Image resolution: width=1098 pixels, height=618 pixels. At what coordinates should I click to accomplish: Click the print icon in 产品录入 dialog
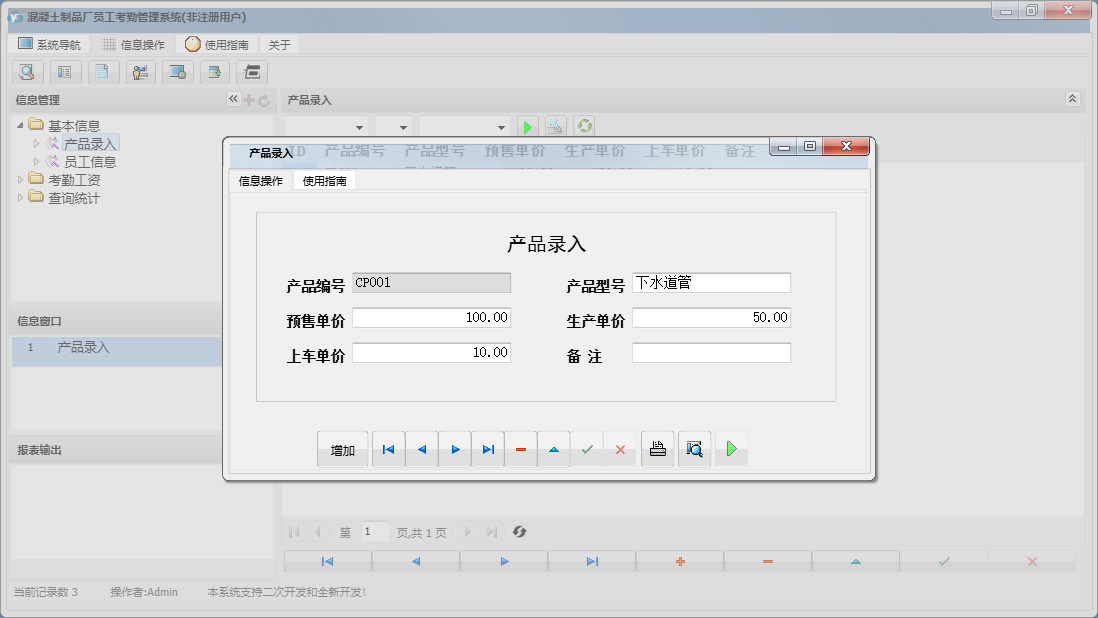(x=657, y=449)
